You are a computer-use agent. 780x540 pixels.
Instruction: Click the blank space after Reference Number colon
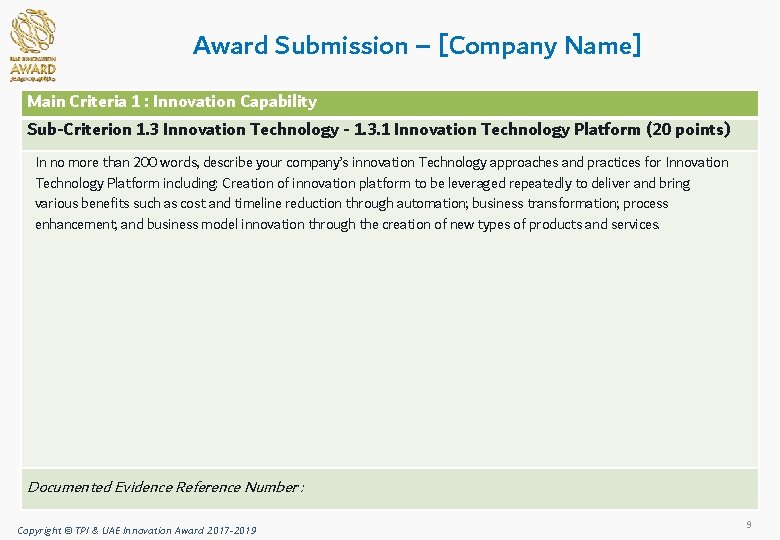(500, 487)
